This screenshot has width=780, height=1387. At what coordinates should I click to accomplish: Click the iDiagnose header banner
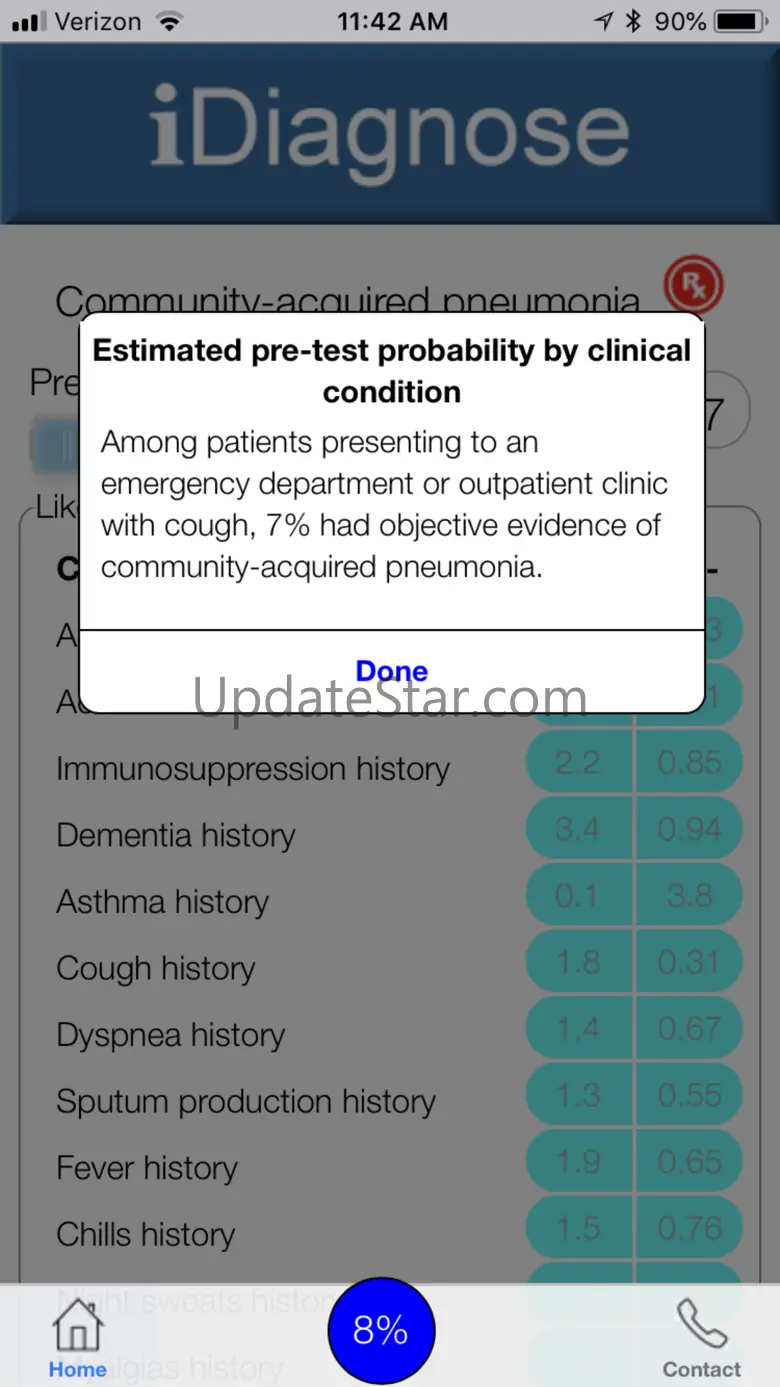(390, 132)
